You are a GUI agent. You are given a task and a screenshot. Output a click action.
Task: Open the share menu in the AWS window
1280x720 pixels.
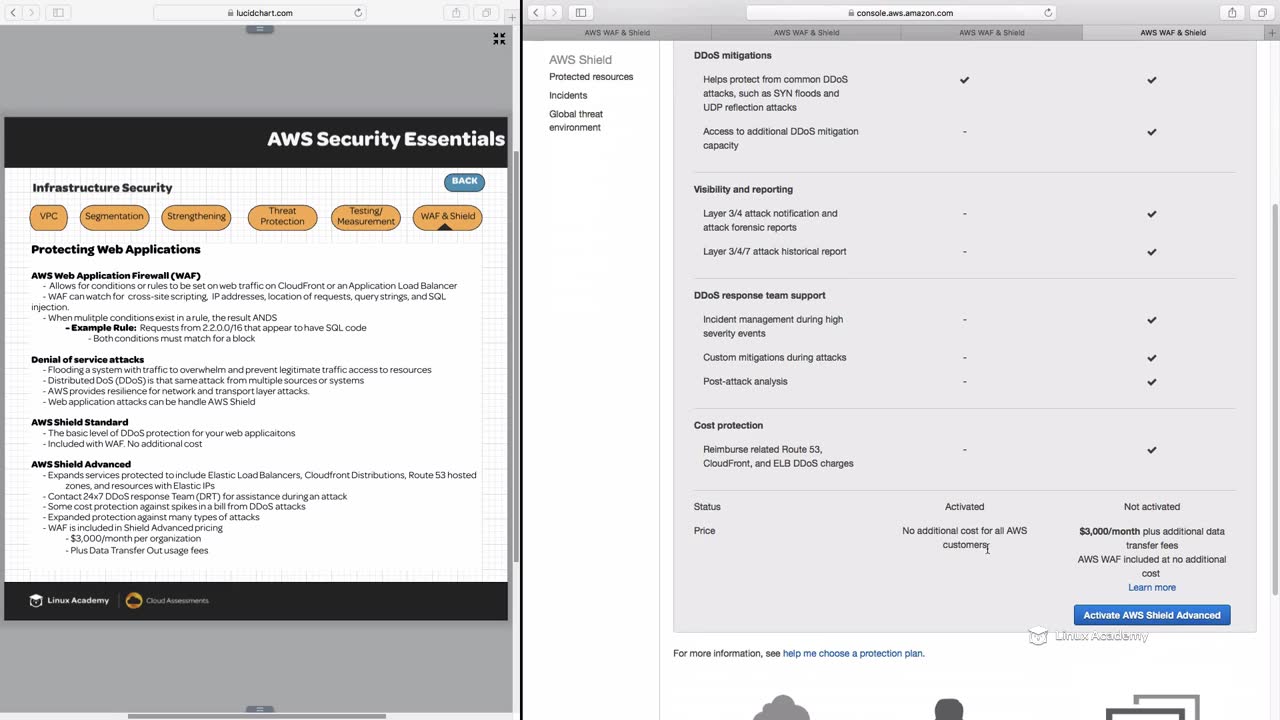[x=1232, y=13]
